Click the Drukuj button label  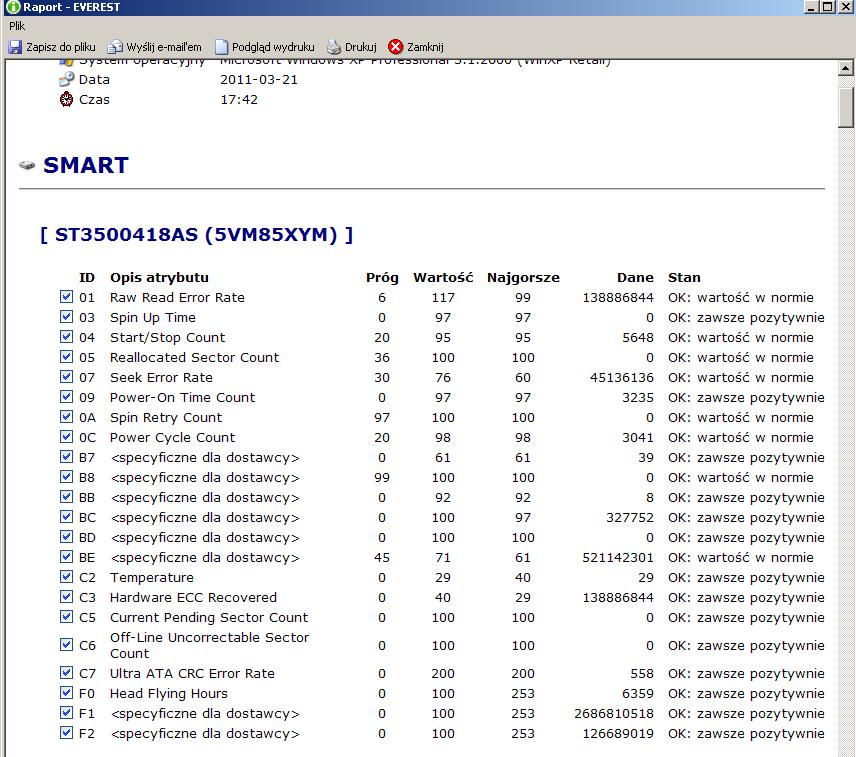[x=361, y=47]
